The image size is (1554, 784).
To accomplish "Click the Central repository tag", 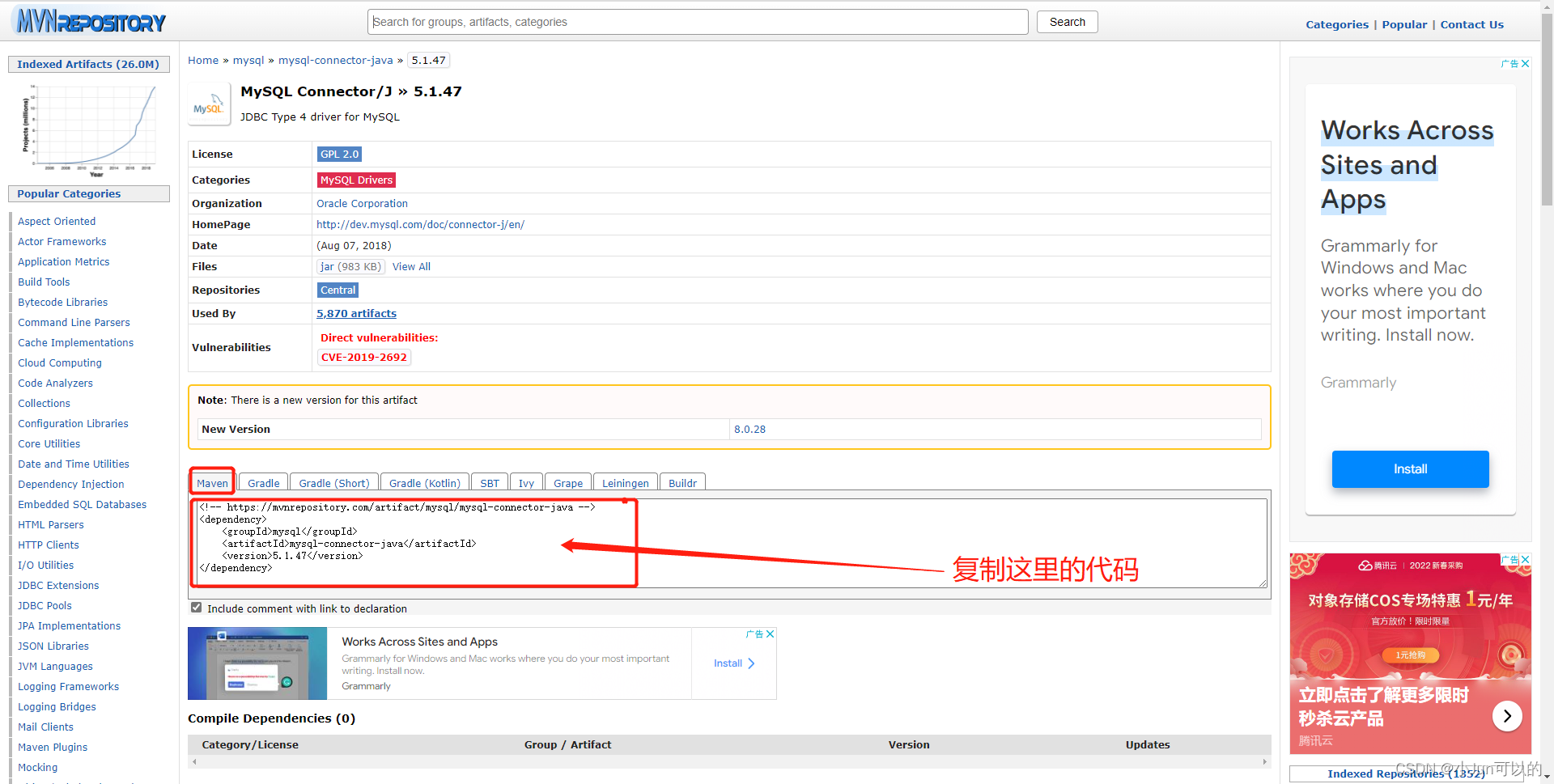I will pyautogui.click(x=338, y=290).
